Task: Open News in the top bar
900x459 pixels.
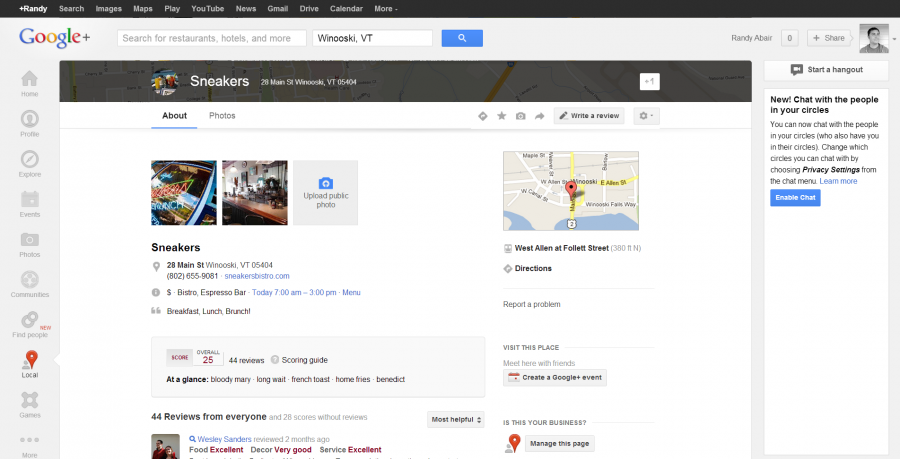Action: pos(246,9)
